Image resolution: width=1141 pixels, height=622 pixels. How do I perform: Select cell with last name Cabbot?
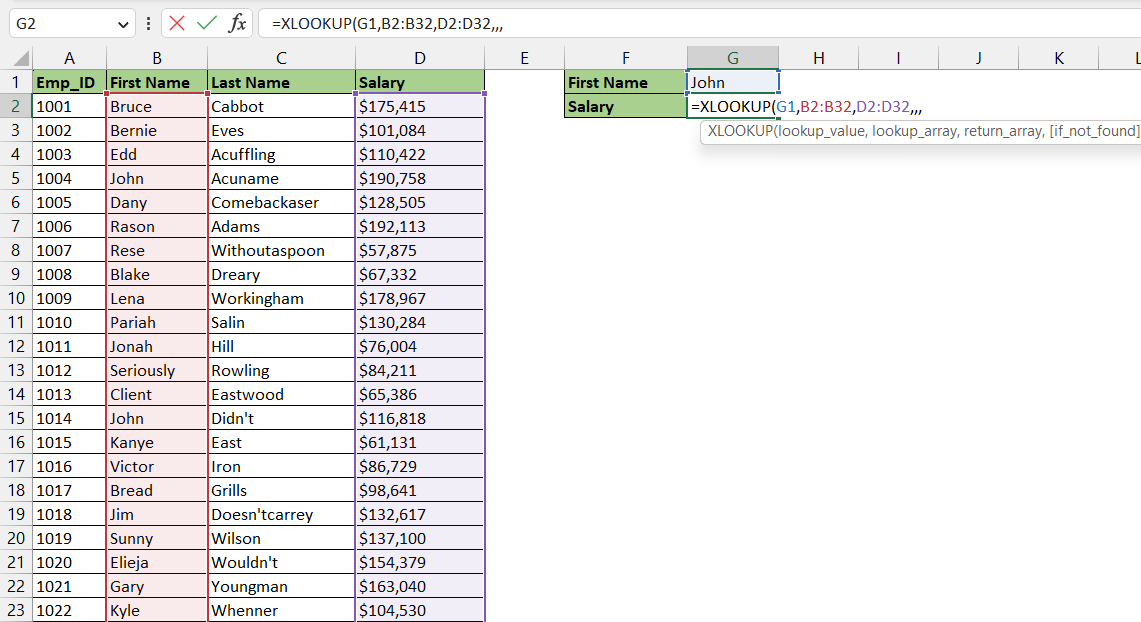tap(281, 106)
